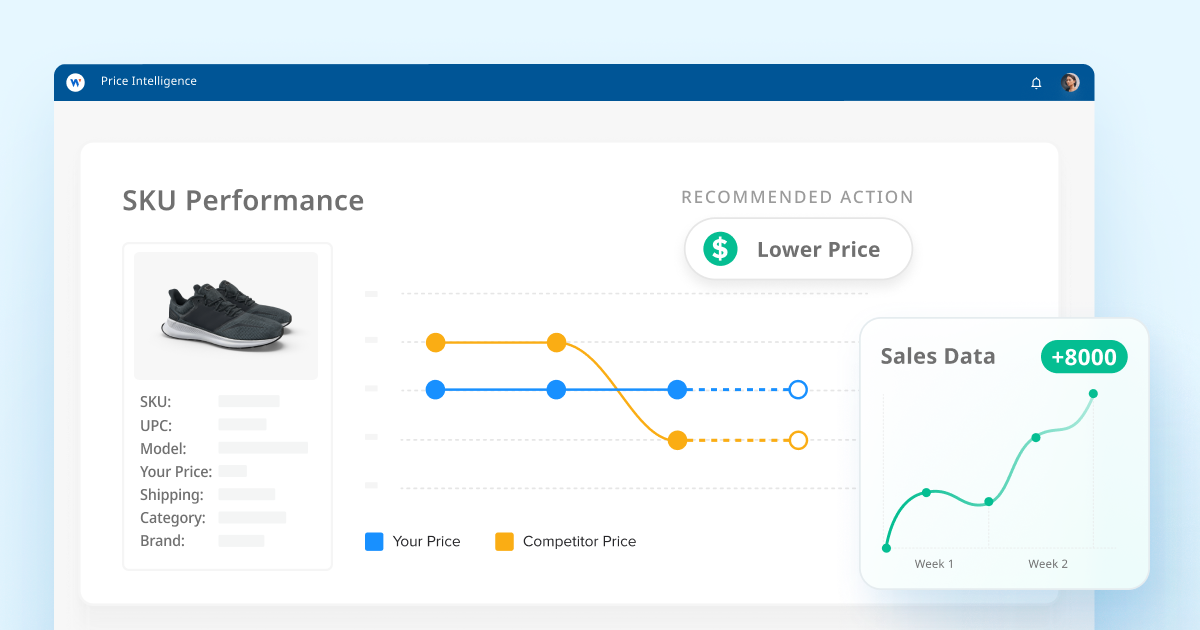This screenshot has height=630, width=1200.
Task: Click the green dollar sign icon
Action: 720,249
